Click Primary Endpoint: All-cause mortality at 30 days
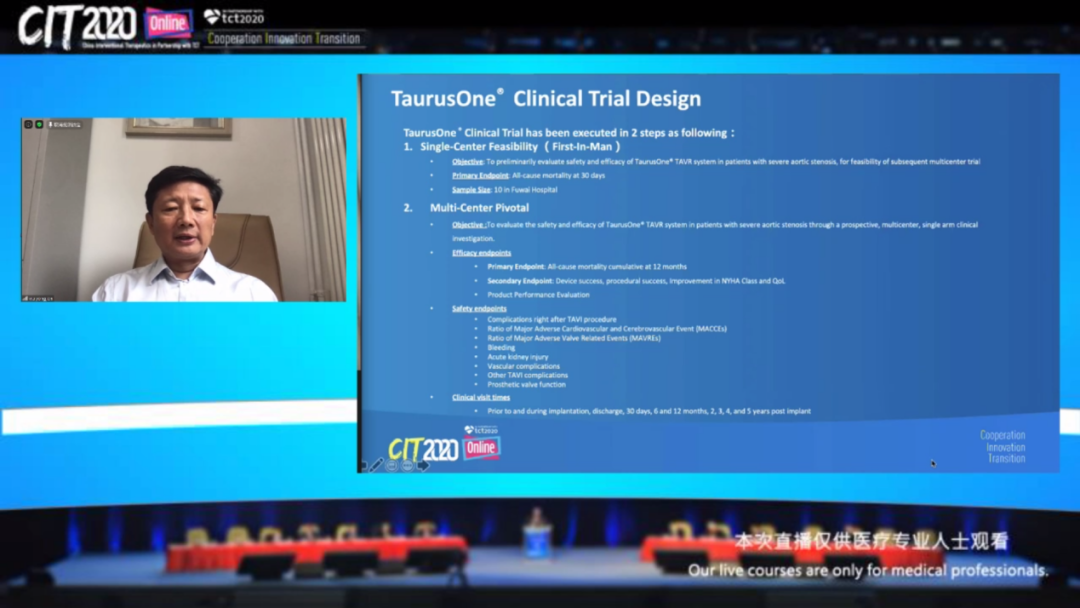Image resolution: width=1080 pixels, height=608 pixels. click(528, 176)
